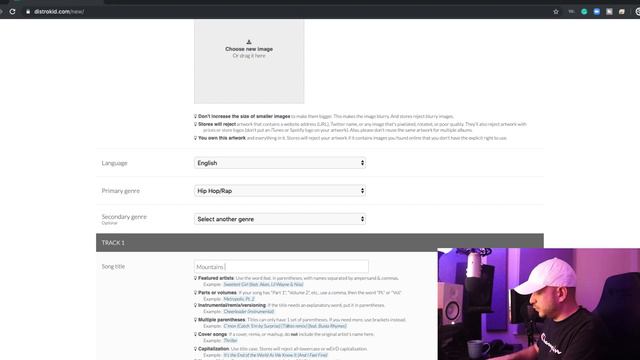Image resolution: width=640 pixels, height=360 pixels.
Task: Click the upload icon above Choose new image
Action: click(249, 42)
